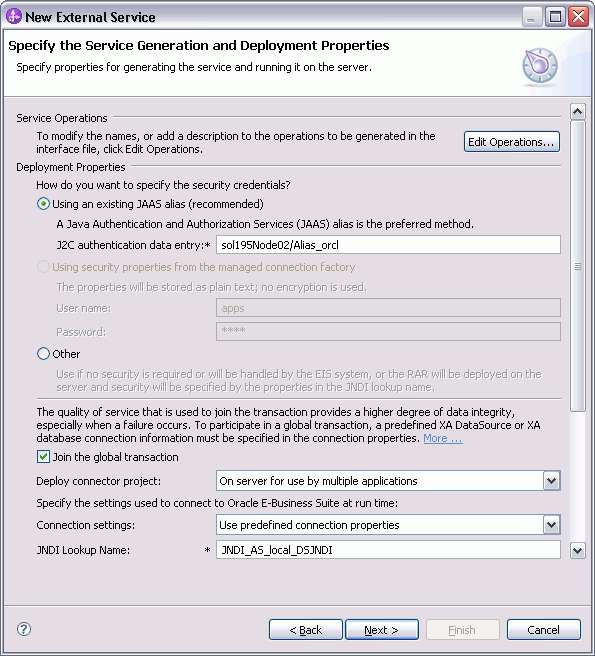This screenshot has height=656, width=595.
Task: Maximize the New External Service window
Action: [x=555, y=17]
